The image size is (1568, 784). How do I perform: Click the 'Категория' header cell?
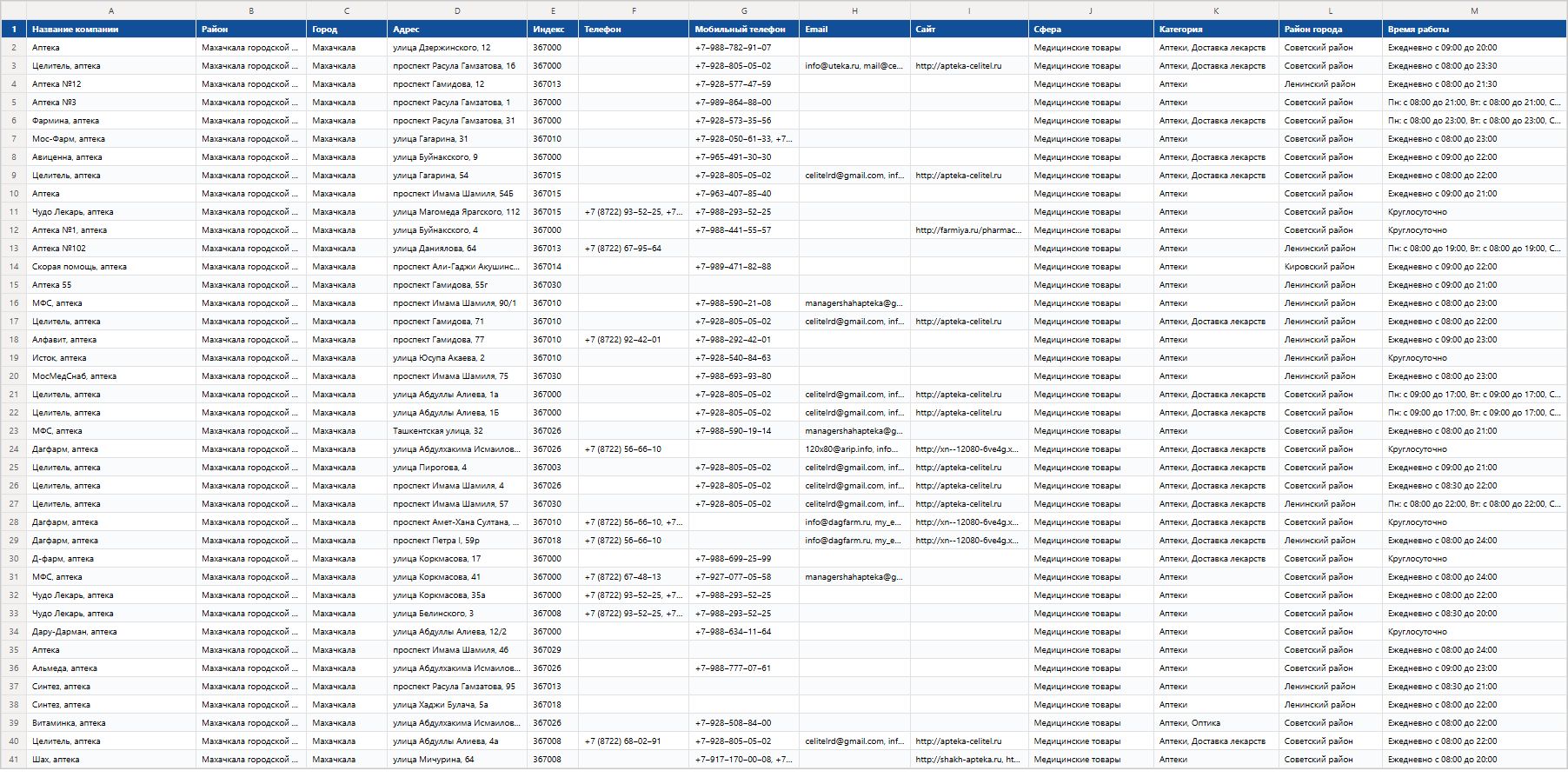click(1216, 30)
